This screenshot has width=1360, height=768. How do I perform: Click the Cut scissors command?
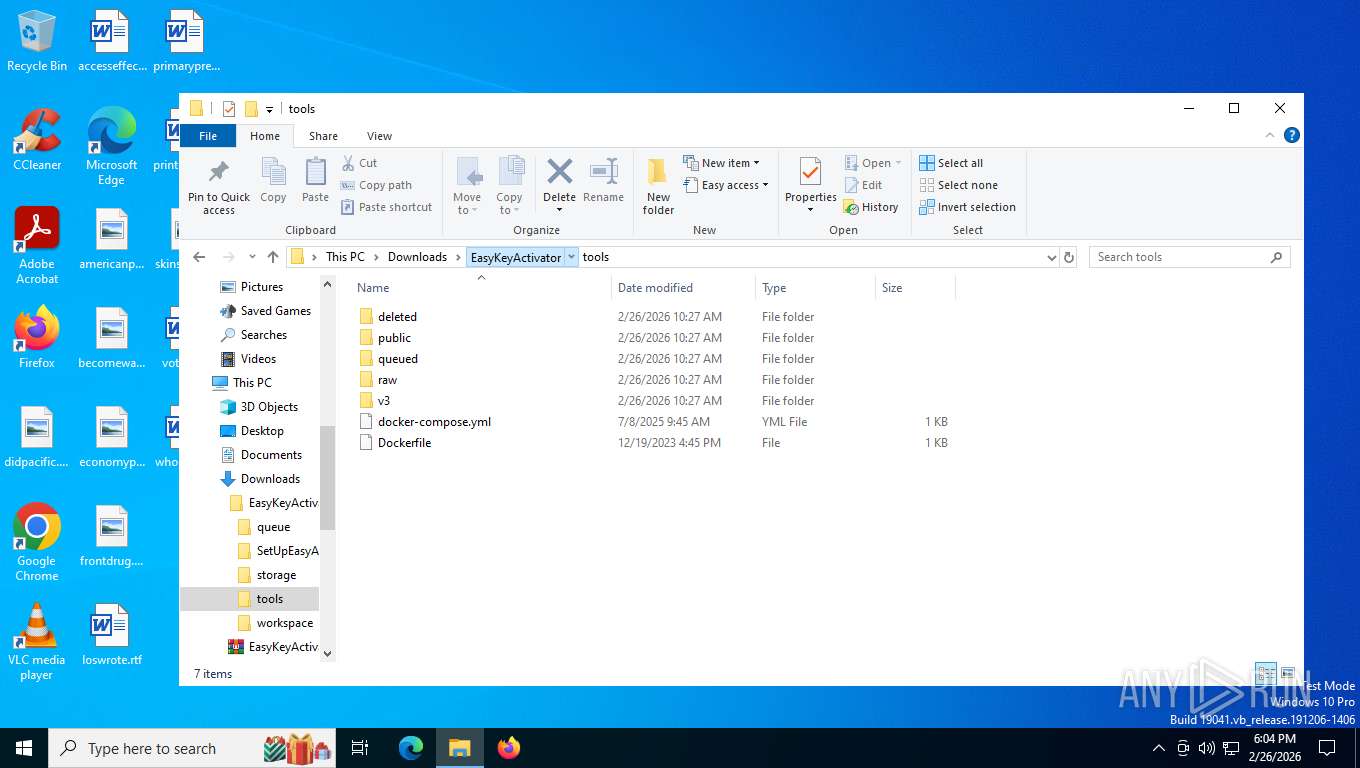tap(359, 163)
